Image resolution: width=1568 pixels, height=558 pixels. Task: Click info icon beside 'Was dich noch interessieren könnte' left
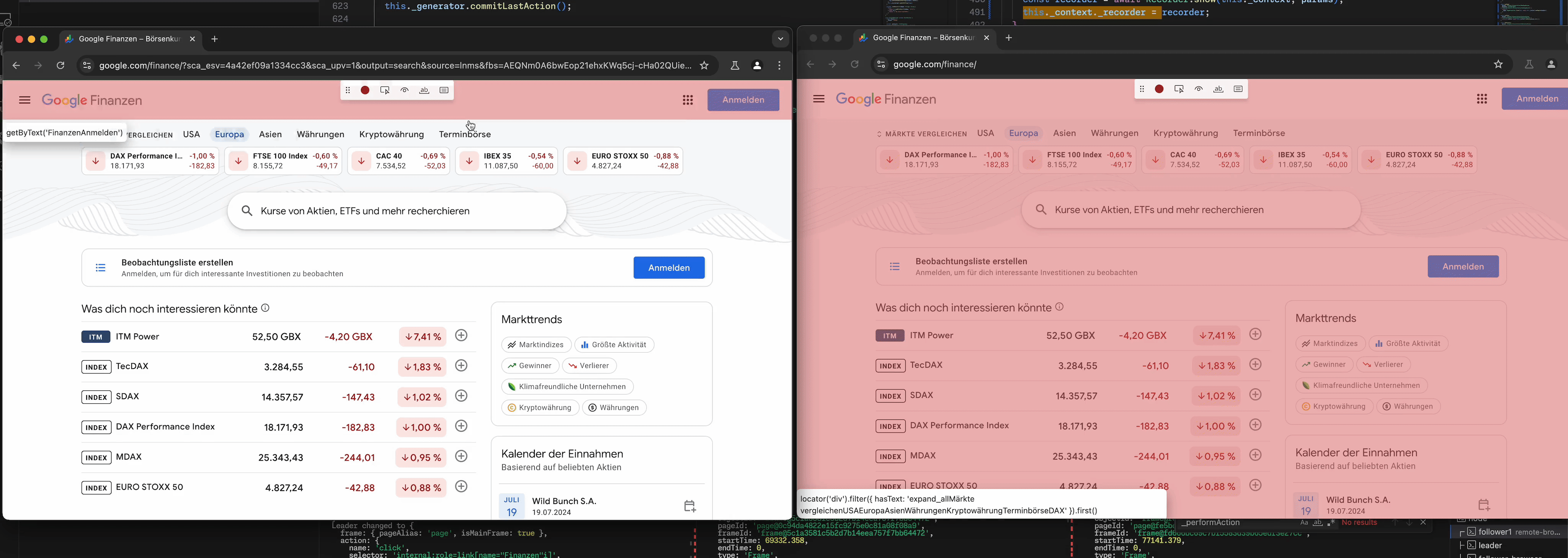(265, 308)
